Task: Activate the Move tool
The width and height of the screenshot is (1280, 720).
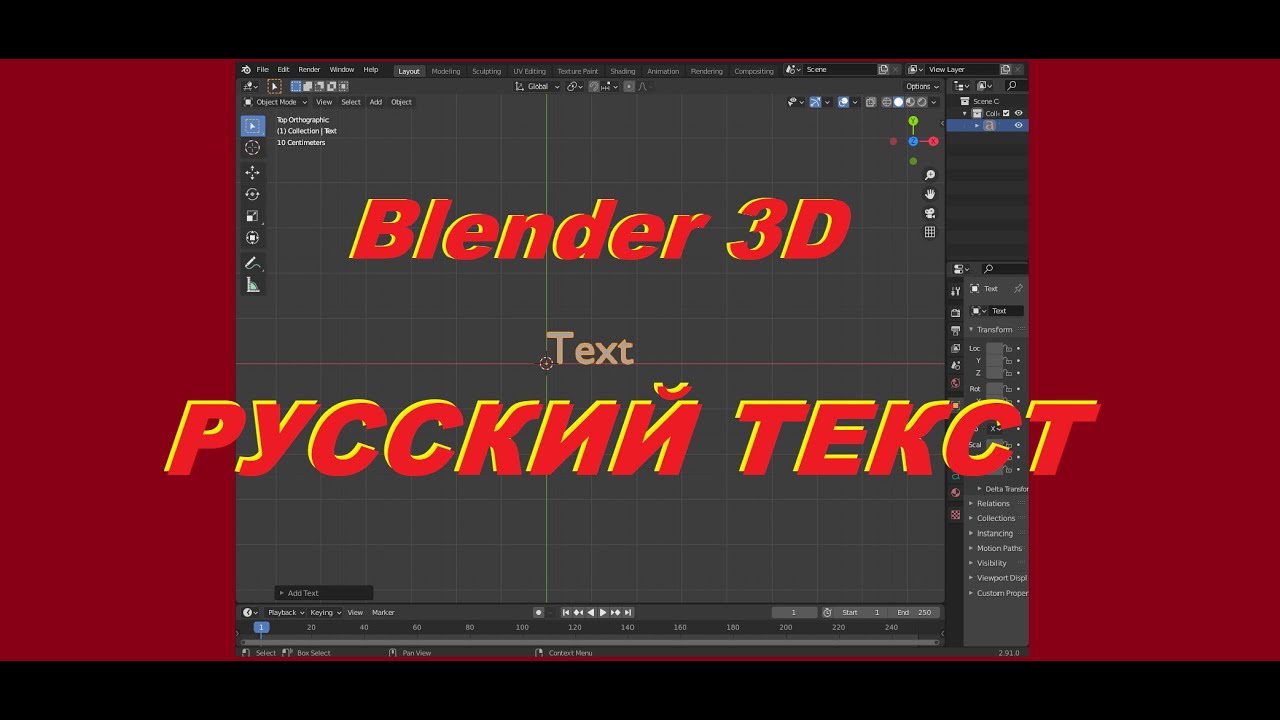Action: click(252, 173)
